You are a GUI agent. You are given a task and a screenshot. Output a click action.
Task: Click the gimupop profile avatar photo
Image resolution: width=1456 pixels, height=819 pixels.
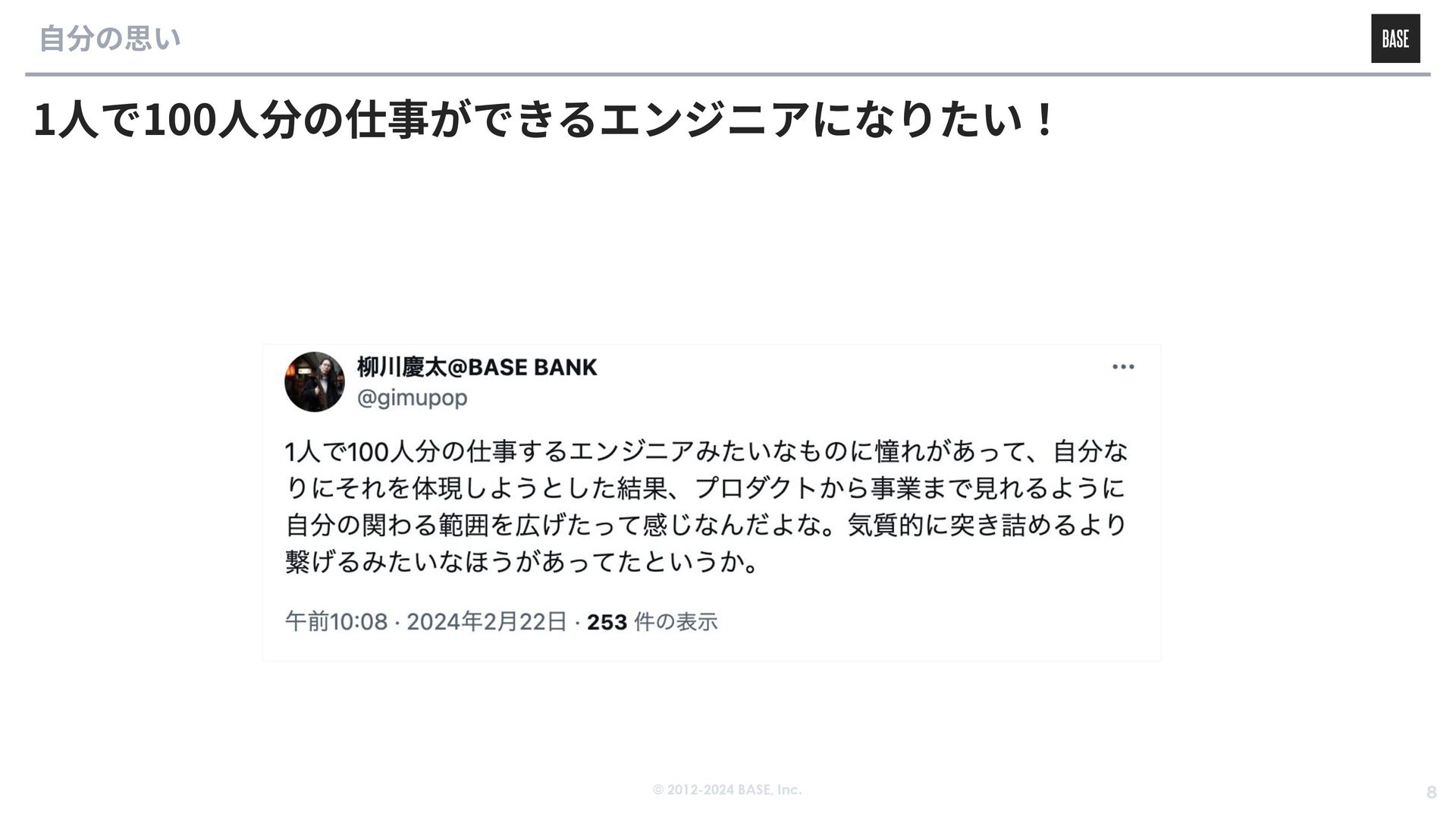pyautogui.click(x=315, y=381)
